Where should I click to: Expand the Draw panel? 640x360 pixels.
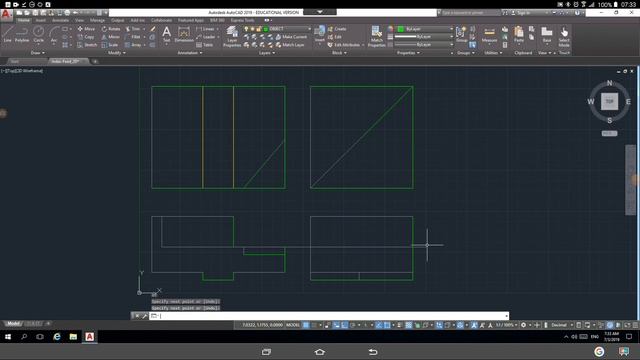pos(38,53)
